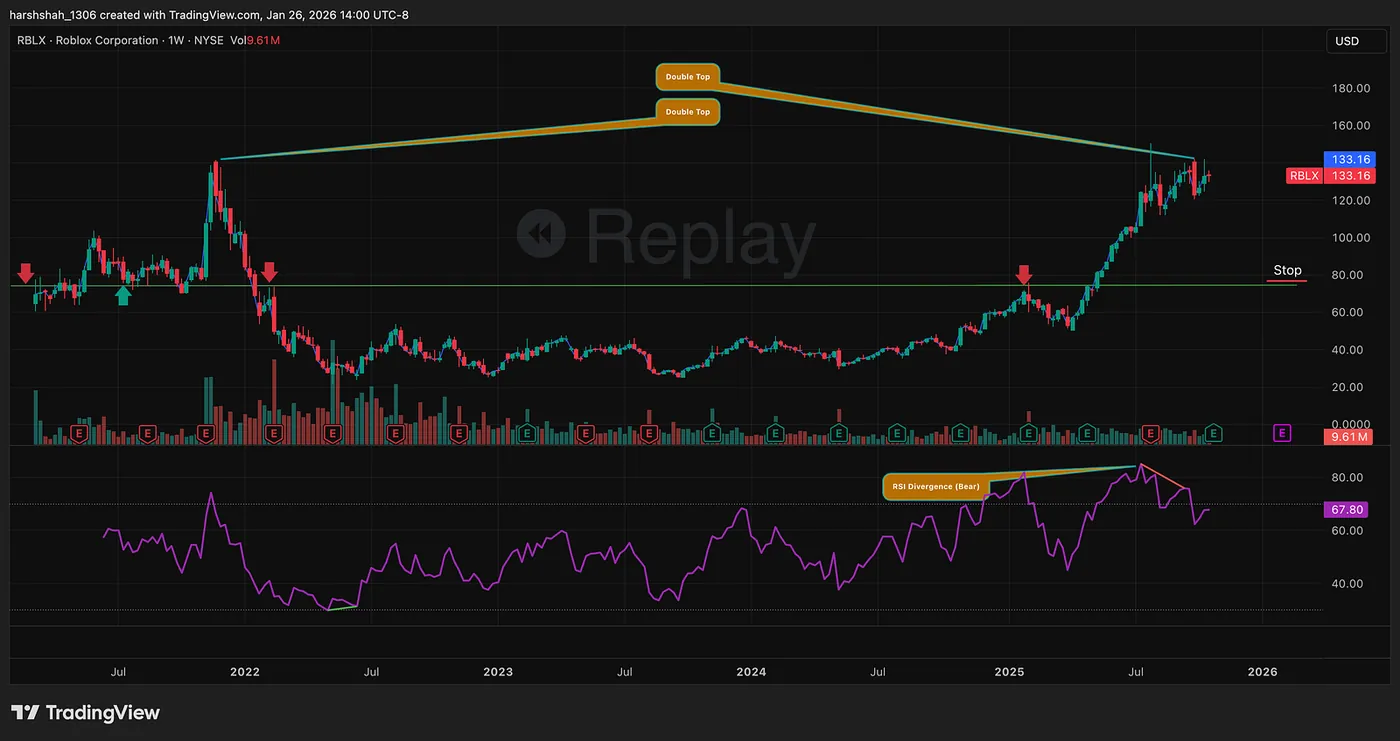
Task: Click the blue 133.16 price label
Action: tap(1349, 159)
